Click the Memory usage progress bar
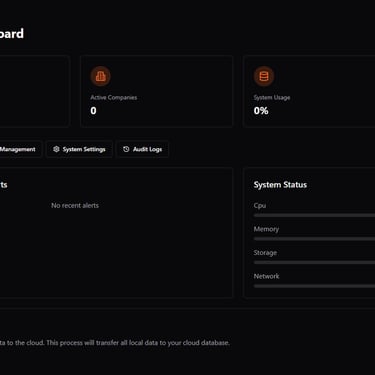This screenshot has height=375, width=375. (x=314, y=239)
